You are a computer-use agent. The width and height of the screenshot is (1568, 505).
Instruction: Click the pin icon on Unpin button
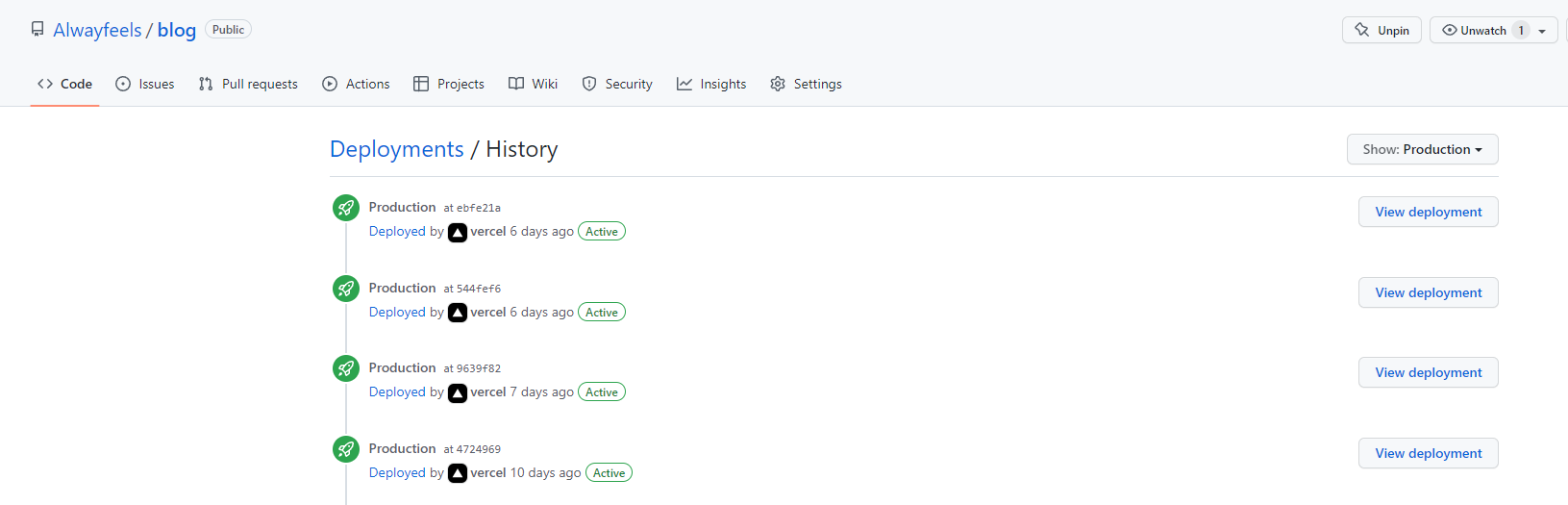click(1361, 30)
